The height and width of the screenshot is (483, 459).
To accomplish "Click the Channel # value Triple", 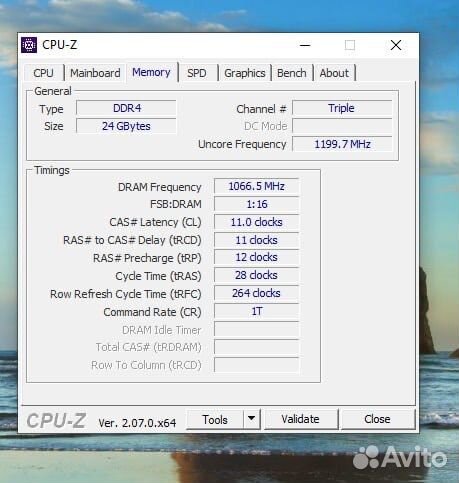I will (342, 108).
